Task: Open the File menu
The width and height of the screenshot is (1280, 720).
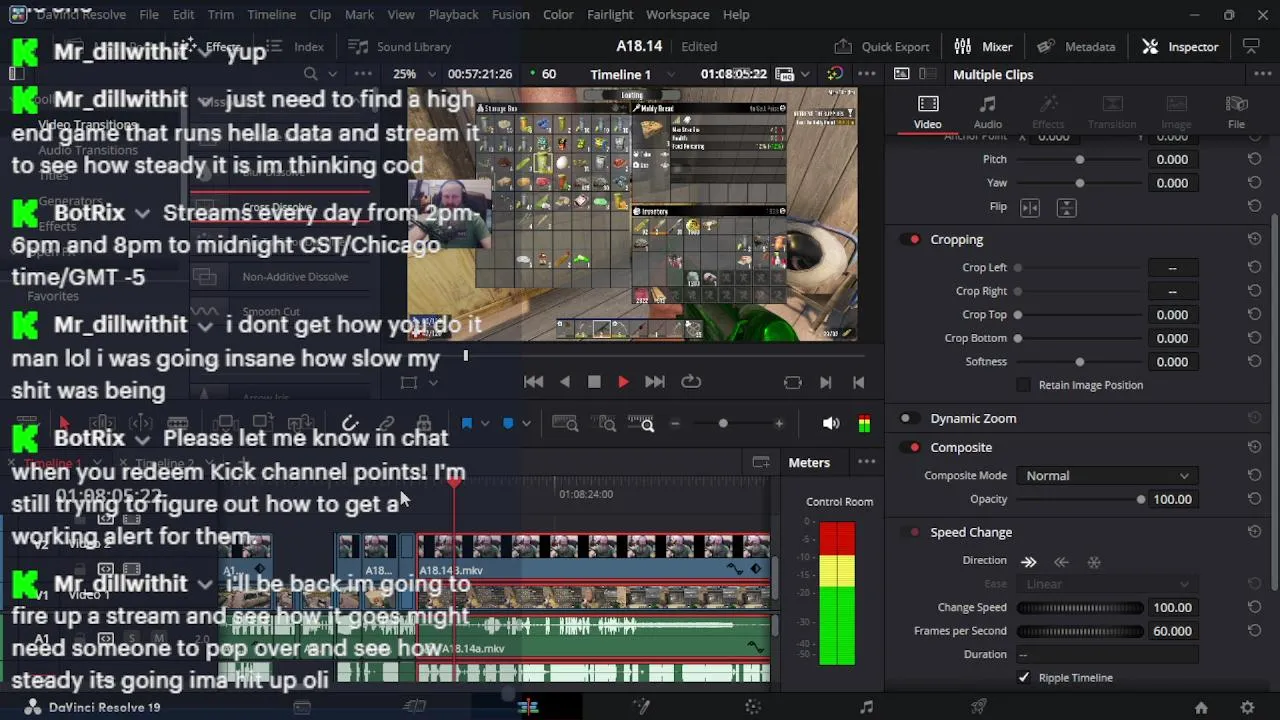Action: coord(149,15)
